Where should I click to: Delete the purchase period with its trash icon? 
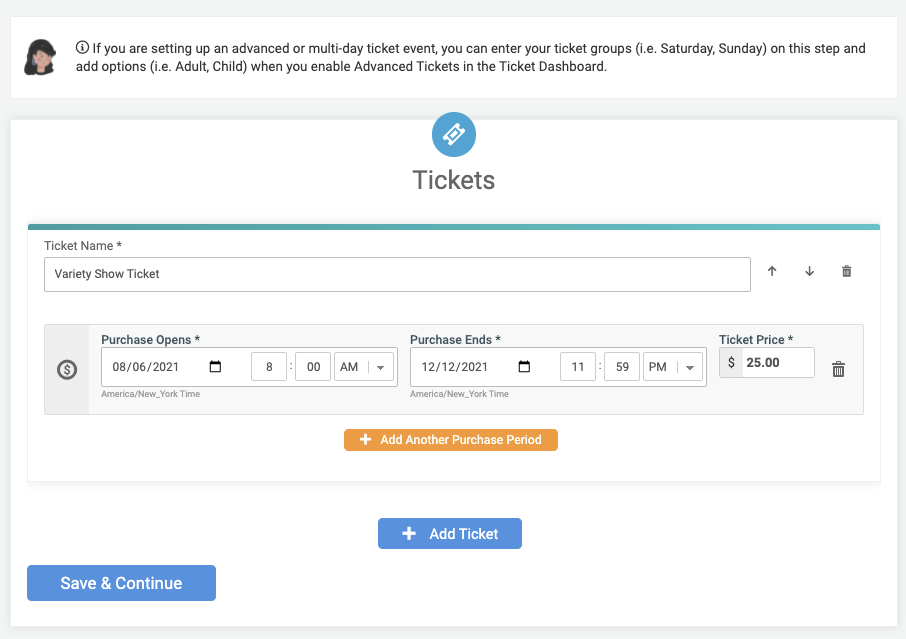pos(838,368)
